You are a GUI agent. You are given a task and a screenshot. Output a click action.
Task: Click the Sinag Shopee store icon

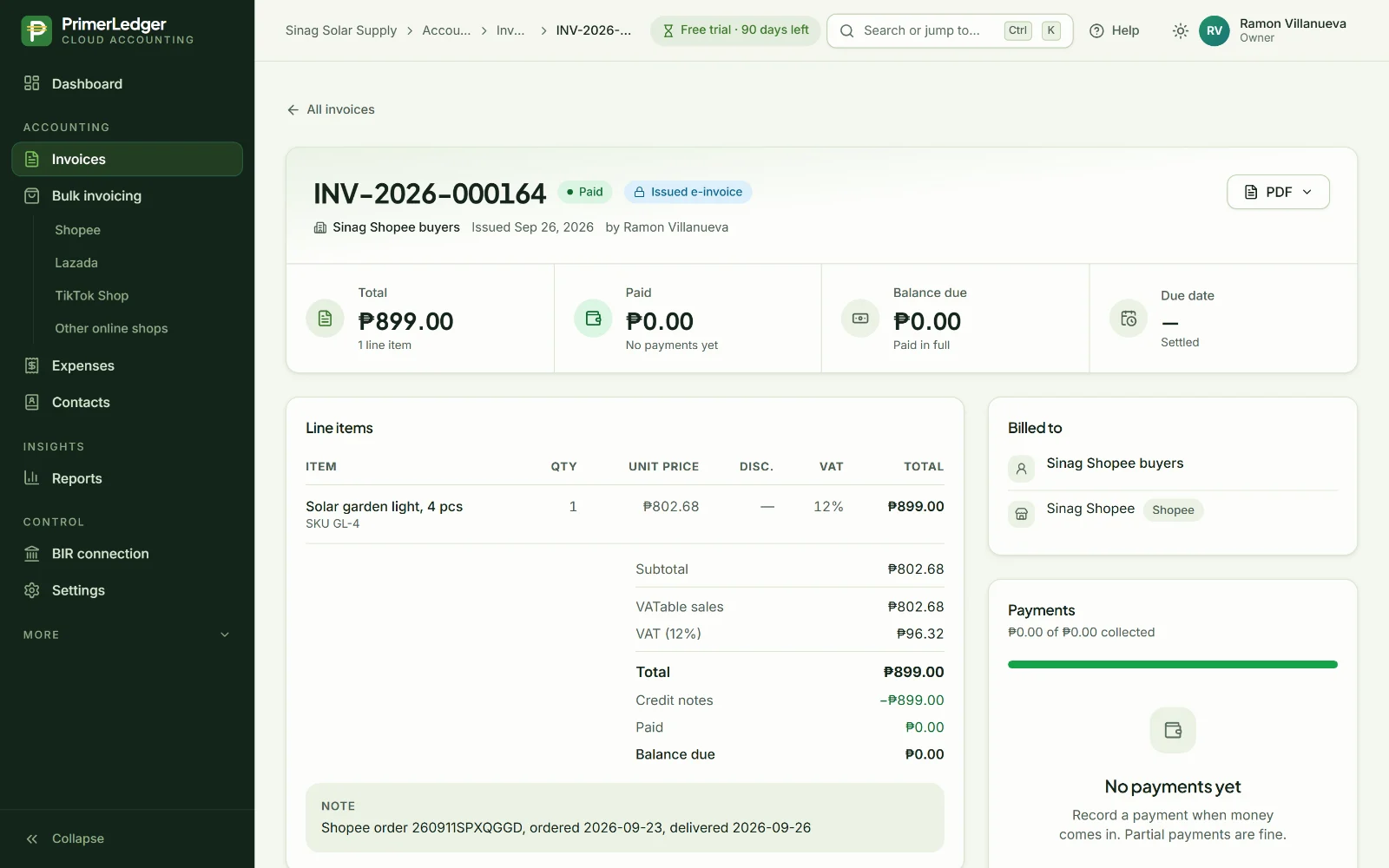pyautogui.click(x=1022, y=514)
